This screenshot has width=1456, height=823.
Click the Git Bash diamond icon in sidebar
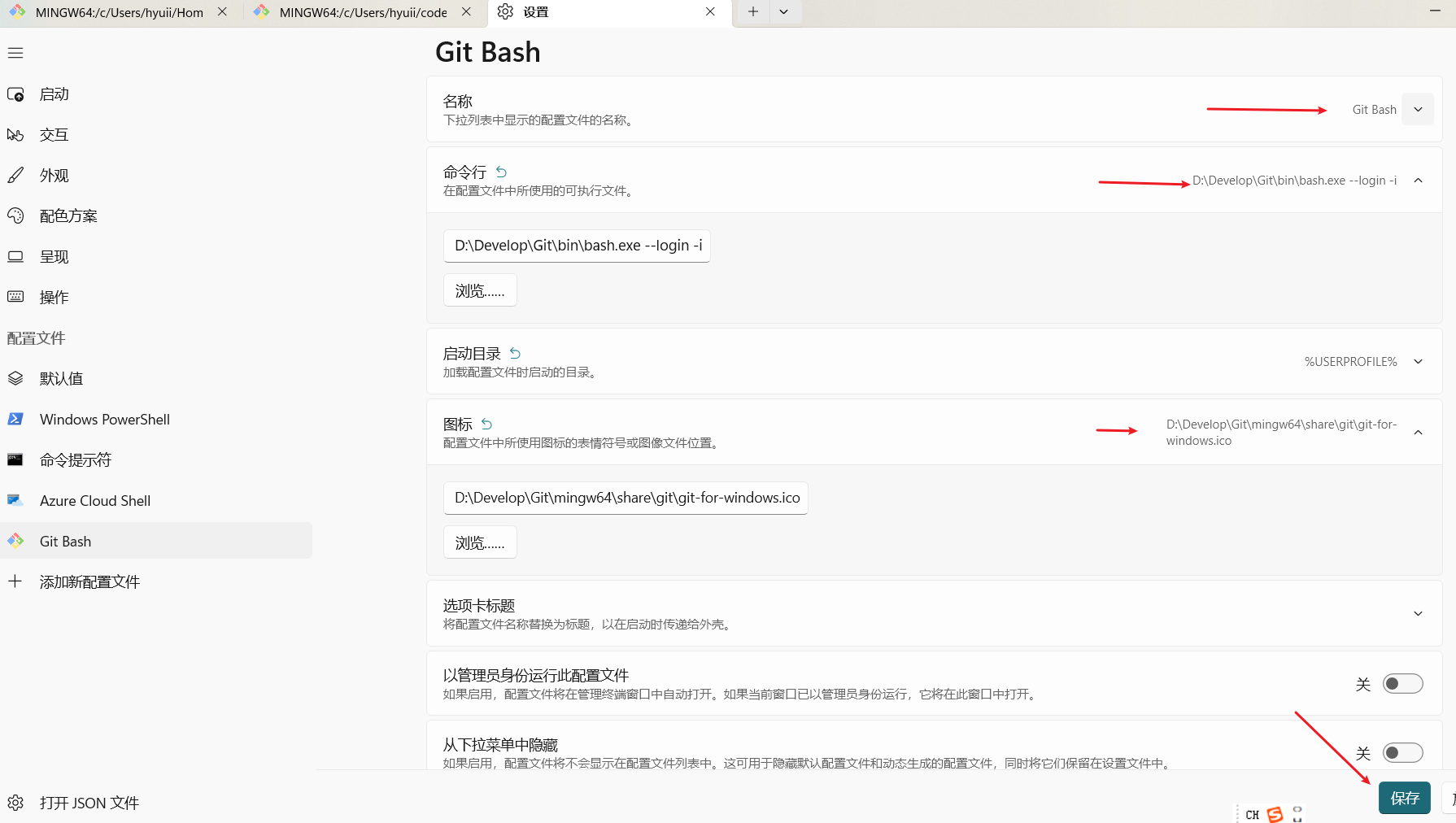click(x=15, y=541)
